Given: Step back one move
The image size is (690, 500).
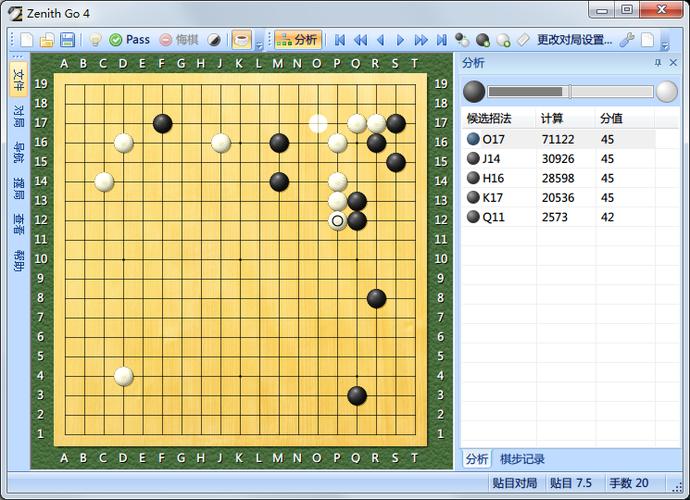Looking at the screenshot, I should pos(381,40).
